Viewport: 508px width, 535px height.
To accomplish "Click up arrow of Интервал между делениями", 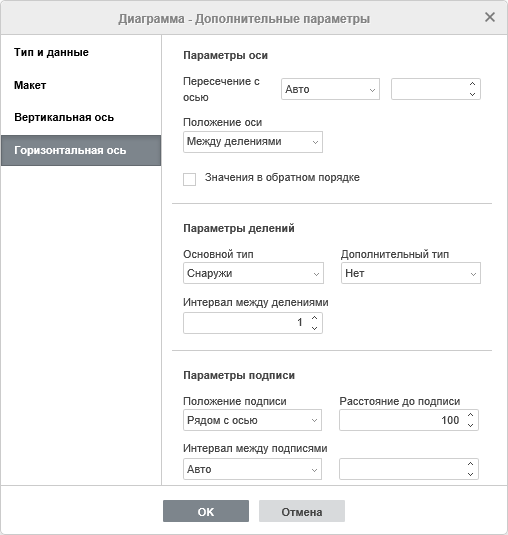I will [x=315, y=318].
